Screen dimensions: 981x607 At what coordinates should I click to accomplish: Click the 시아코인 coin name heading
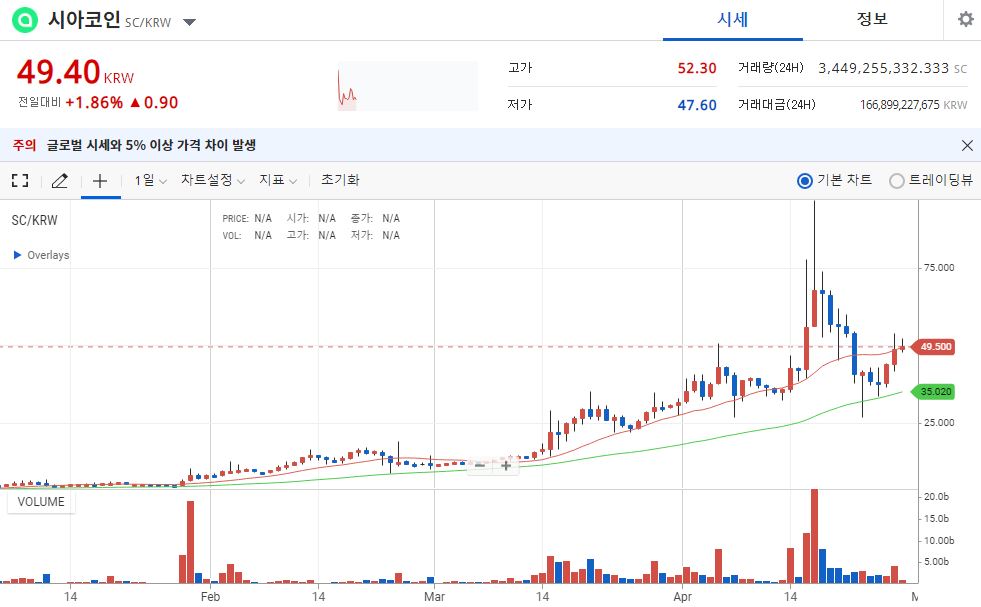tap(84, 20)
